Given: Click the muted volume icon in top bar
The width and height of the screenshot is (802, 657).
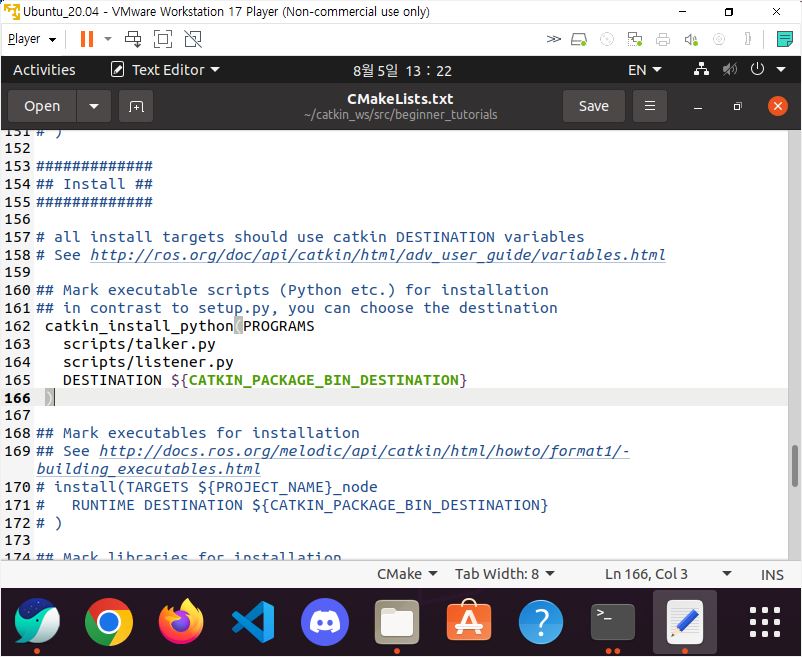Looking at the screenshot, I should [729, 69].
